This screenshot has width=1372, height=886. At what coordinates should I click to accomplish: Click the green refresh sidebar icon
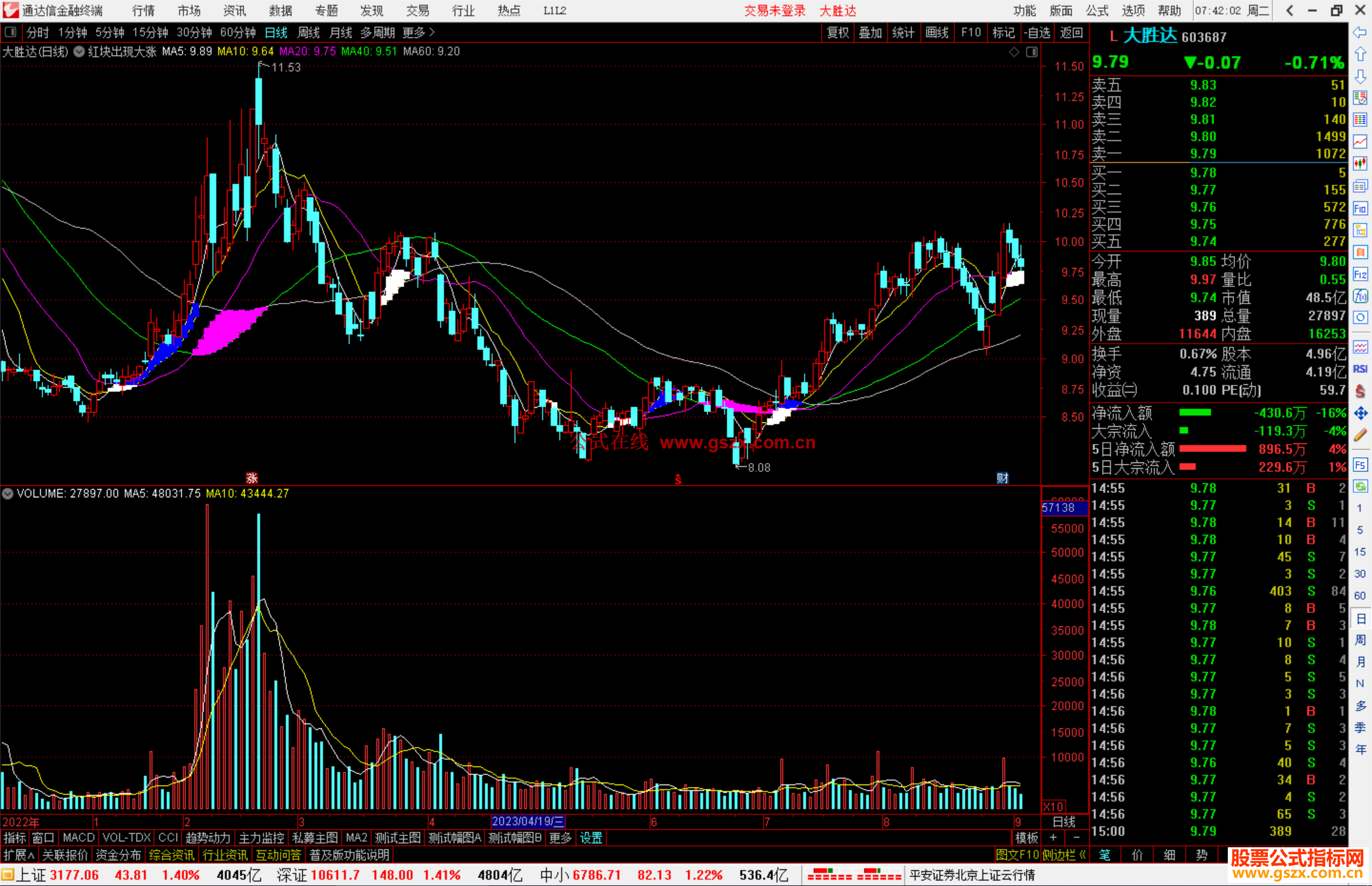click(x=1360, y=487)
